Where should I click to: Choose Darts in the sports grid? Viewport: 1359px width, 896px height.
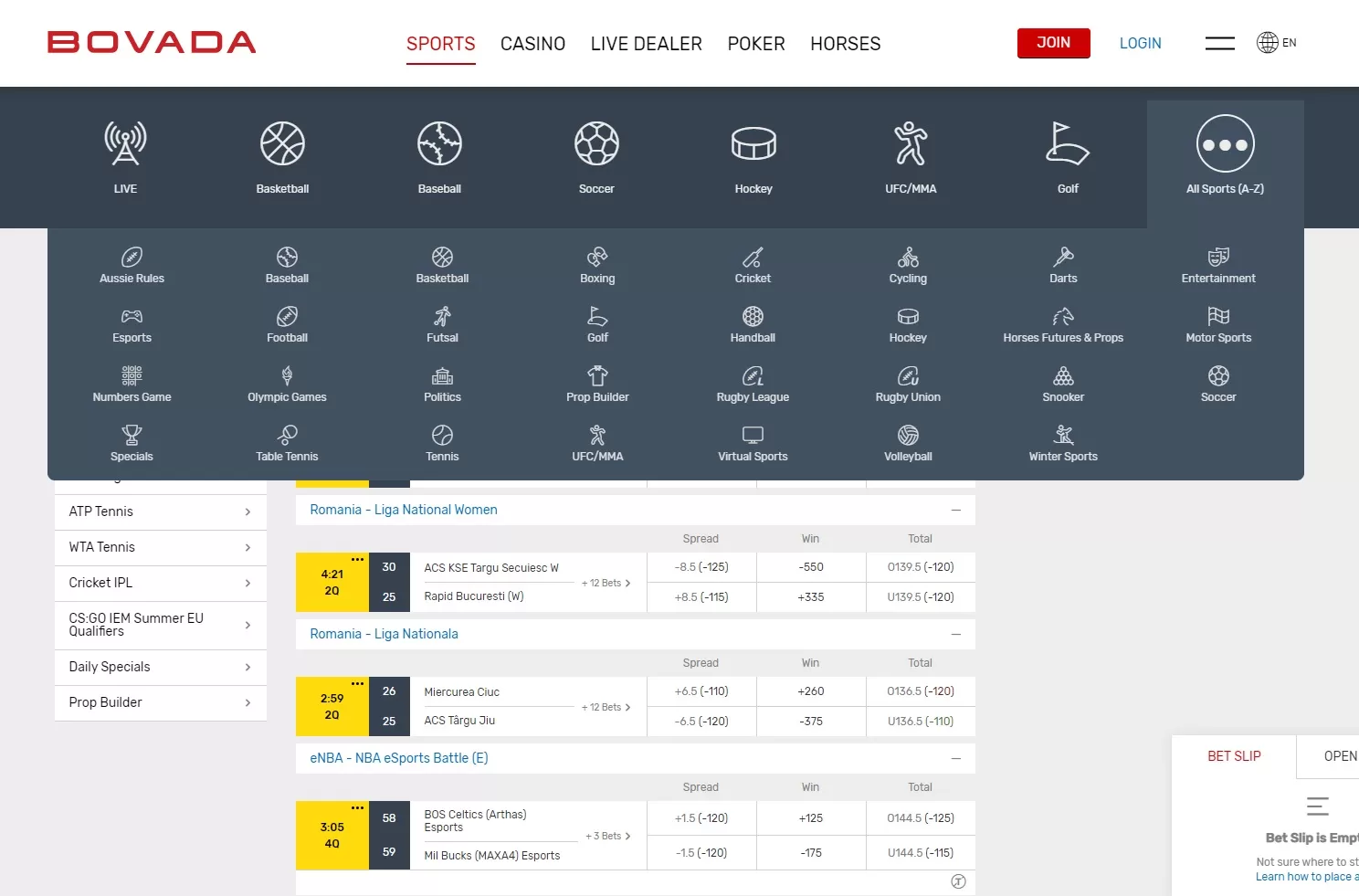[x=1063, y=265]
